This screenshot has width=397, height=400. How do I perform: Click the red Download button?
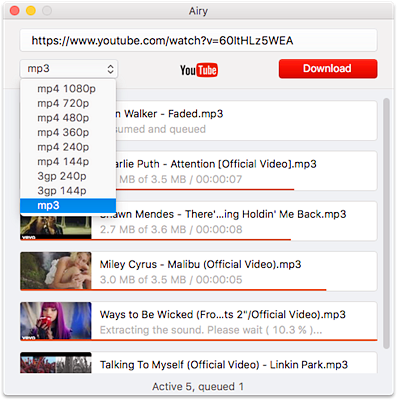[328, 69]
